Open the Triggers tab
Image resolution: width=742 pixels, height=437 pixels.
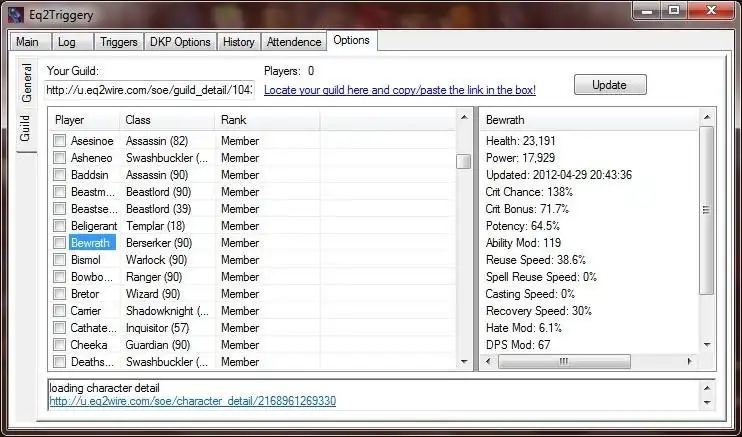(x=119, y=42)
